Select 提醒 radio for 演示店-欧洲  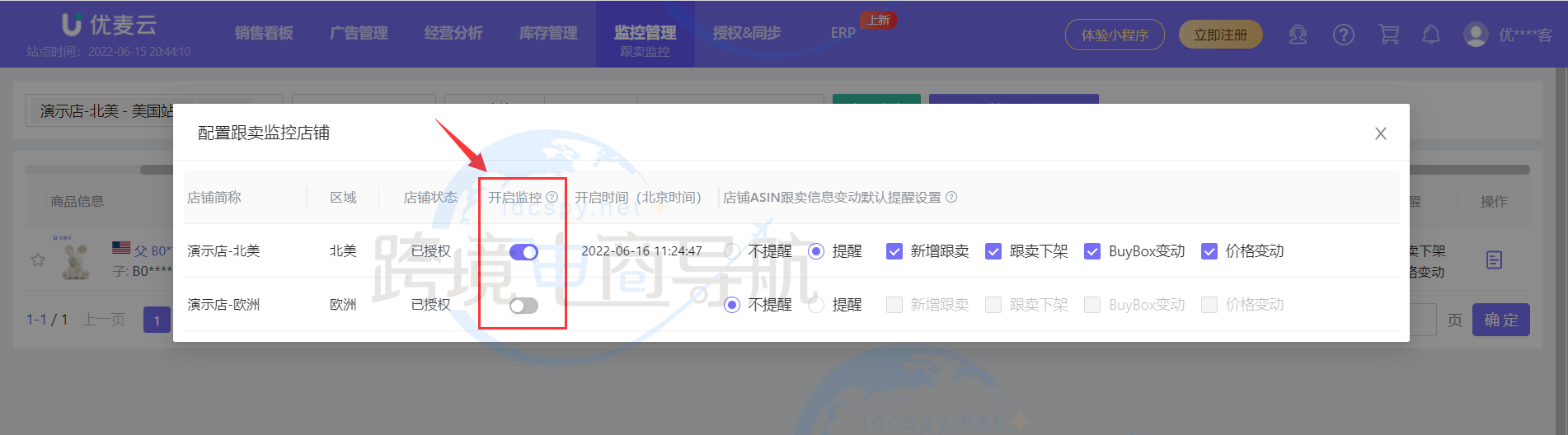click(816, 305)
